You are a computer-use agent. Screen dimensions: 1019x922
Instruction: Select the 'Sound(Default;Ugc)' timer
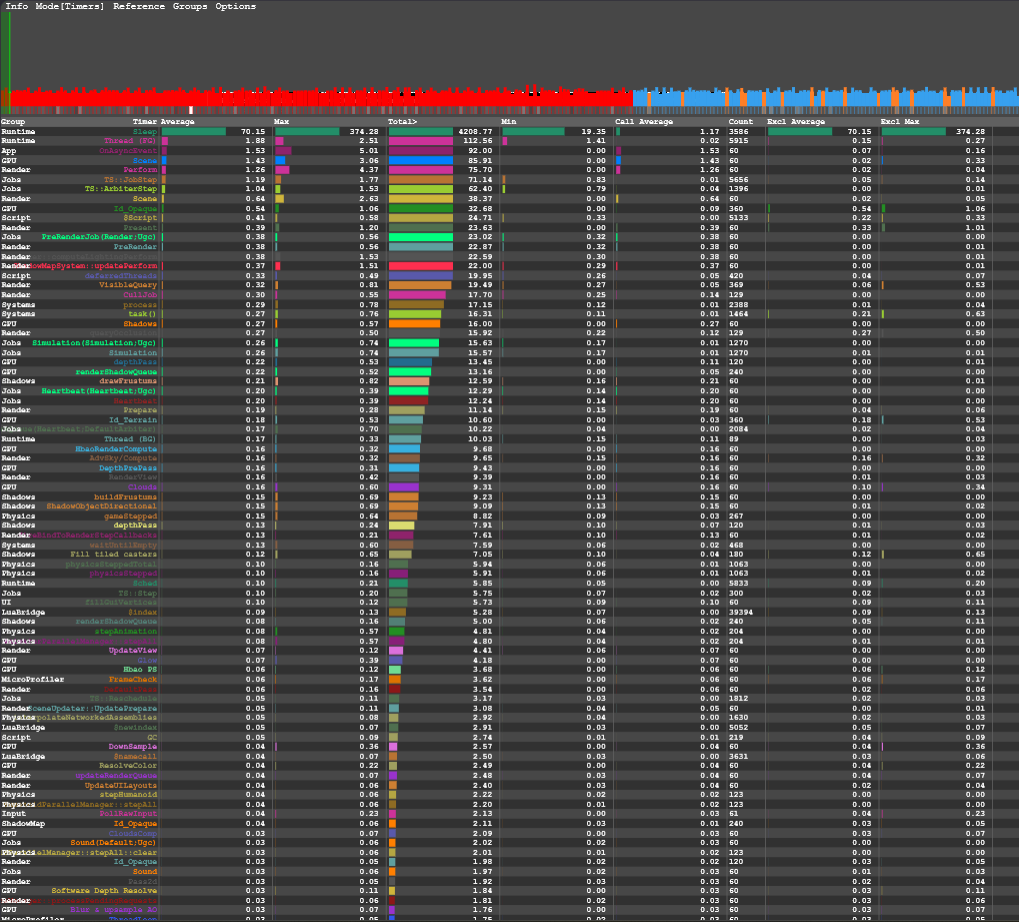[x=114, y=843]
